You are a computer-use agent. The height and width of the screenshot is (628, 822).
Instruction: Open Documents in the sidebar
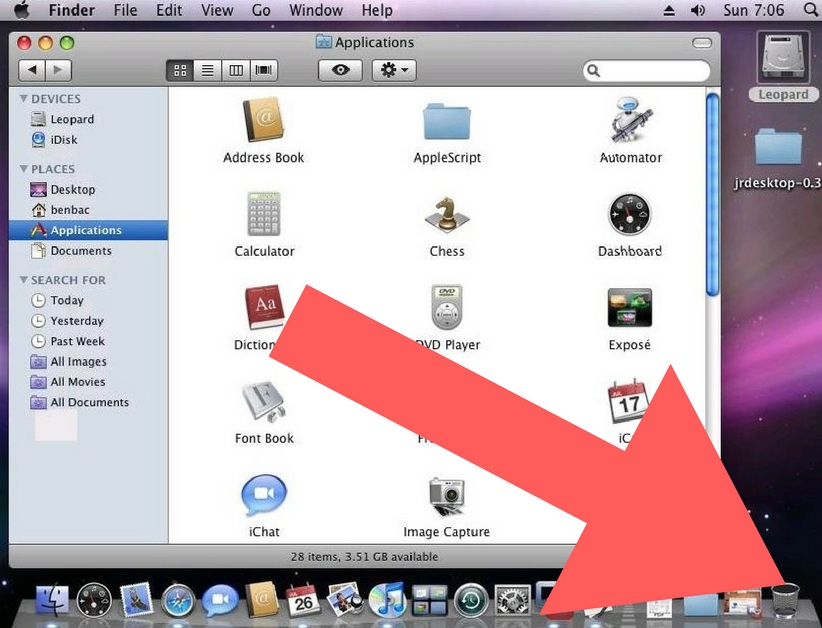[88, 251]
